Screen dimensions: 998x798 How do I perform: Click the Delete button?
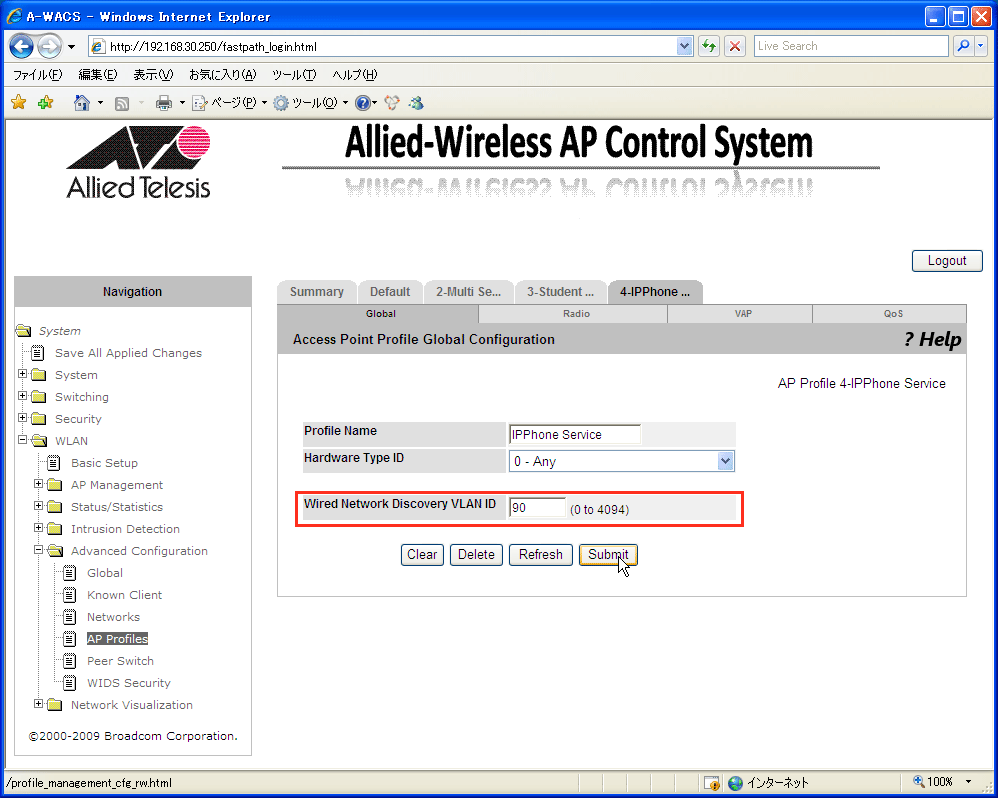[476, 554]
